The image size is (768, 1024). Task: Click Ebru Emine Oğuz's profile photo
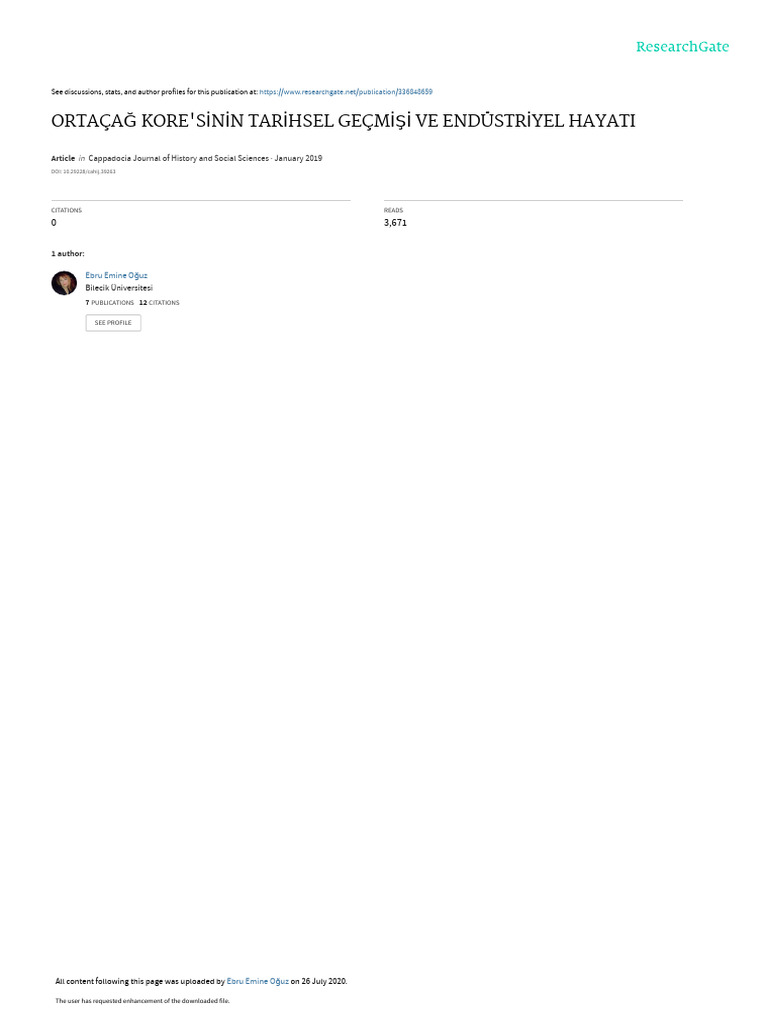tap(64, 283)
